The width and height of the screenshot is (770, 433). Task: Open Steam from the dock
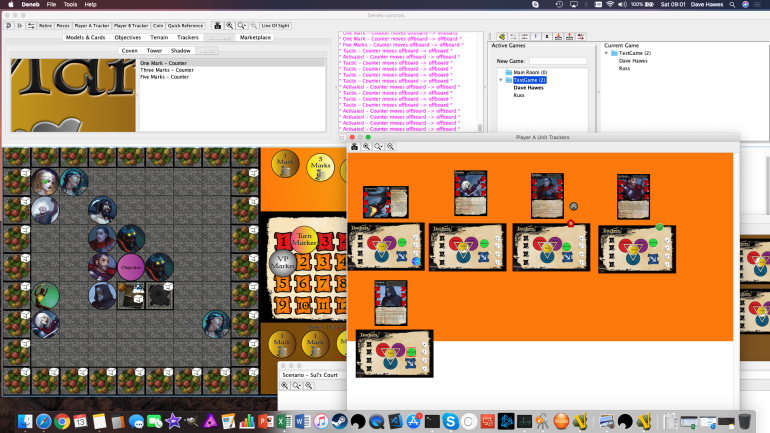coord(339,421)
